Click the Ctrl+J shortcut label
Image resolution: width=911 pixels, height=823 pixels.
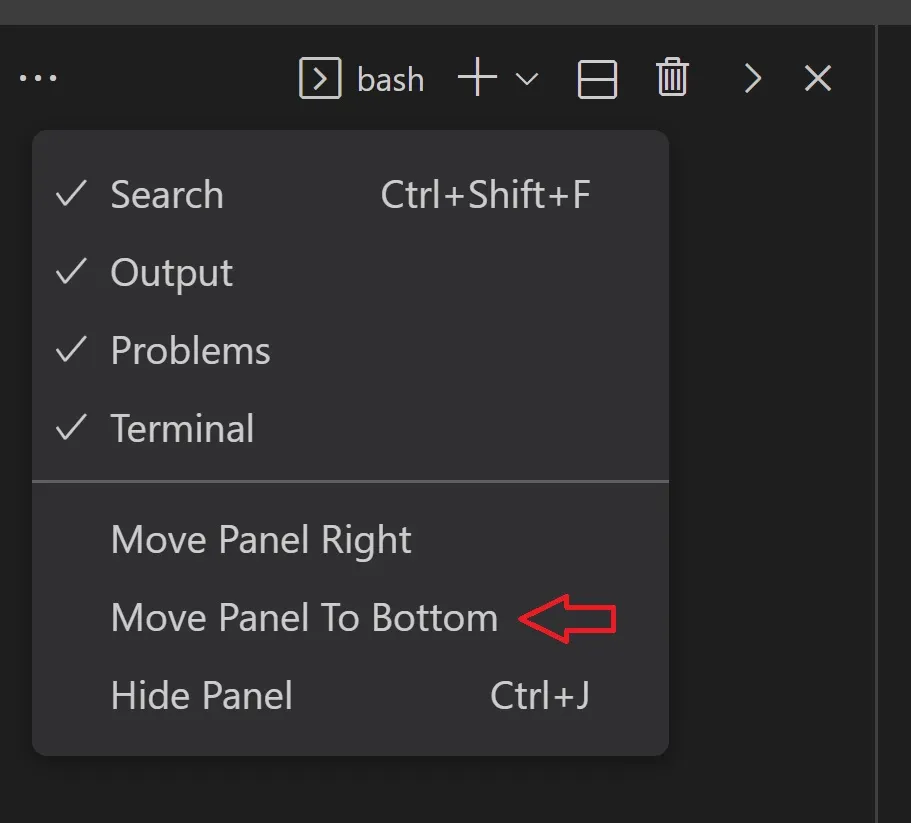(539, 696)
